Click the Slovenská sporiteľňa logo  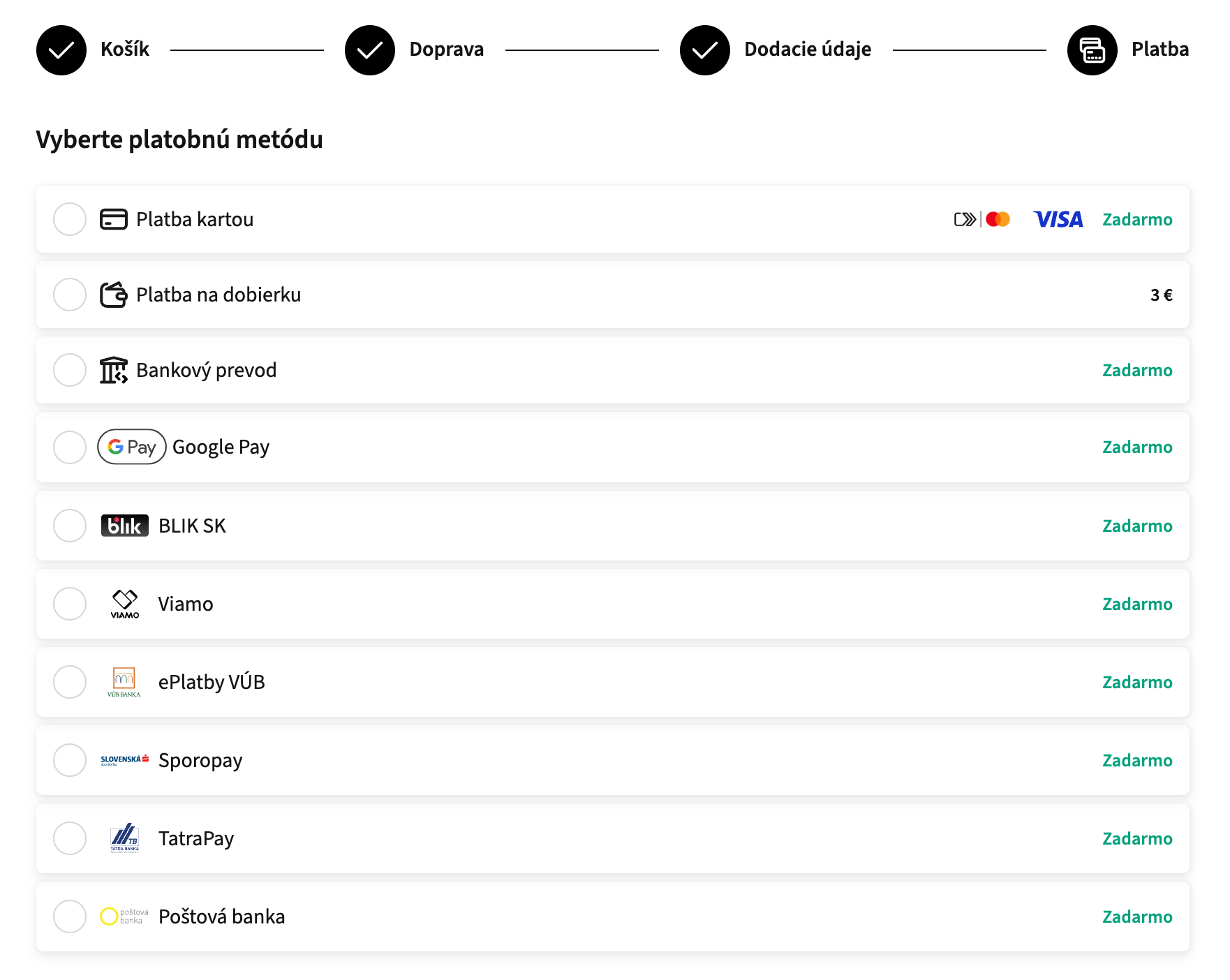tap(125, 760)
